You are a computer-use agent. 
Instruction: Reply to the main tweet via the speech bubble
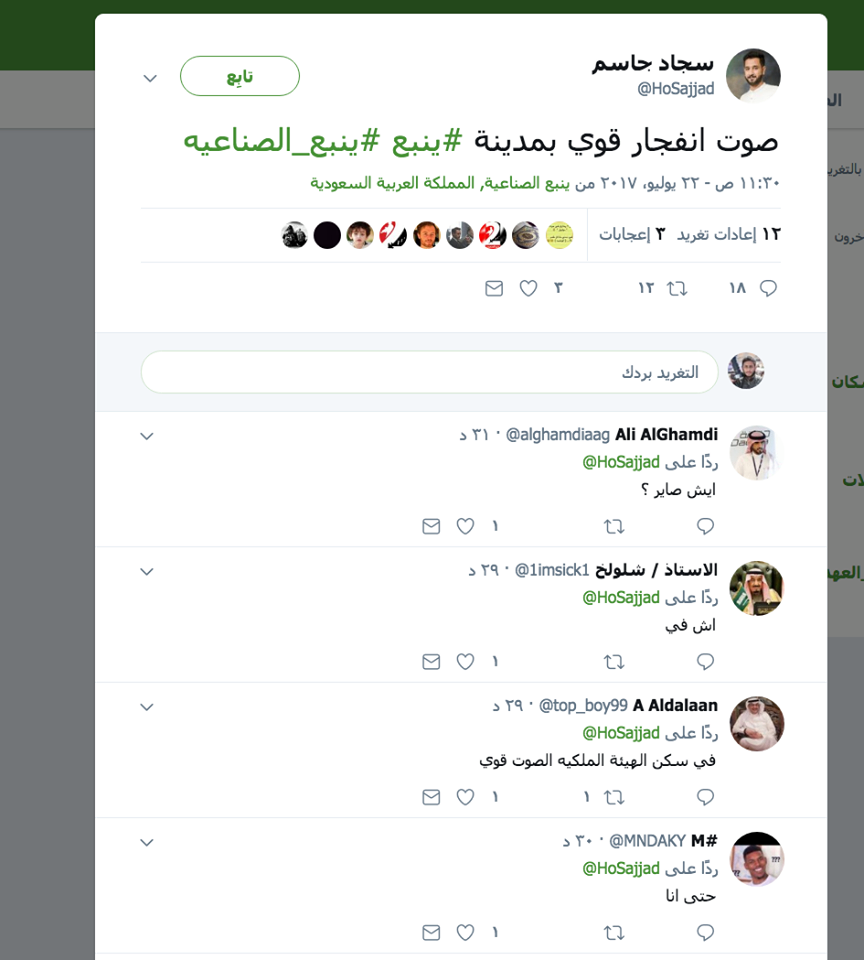click(x=768, y=288)
